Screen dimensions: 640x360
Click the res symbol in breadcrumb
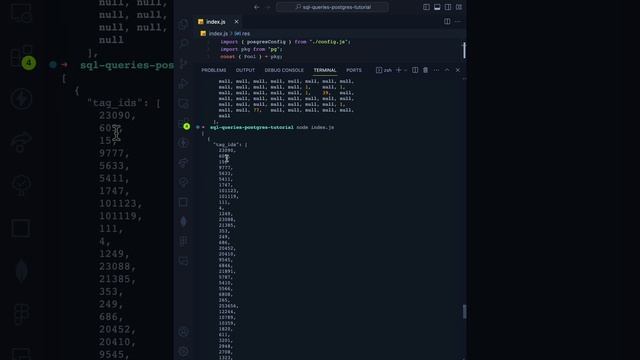point(242,33)
